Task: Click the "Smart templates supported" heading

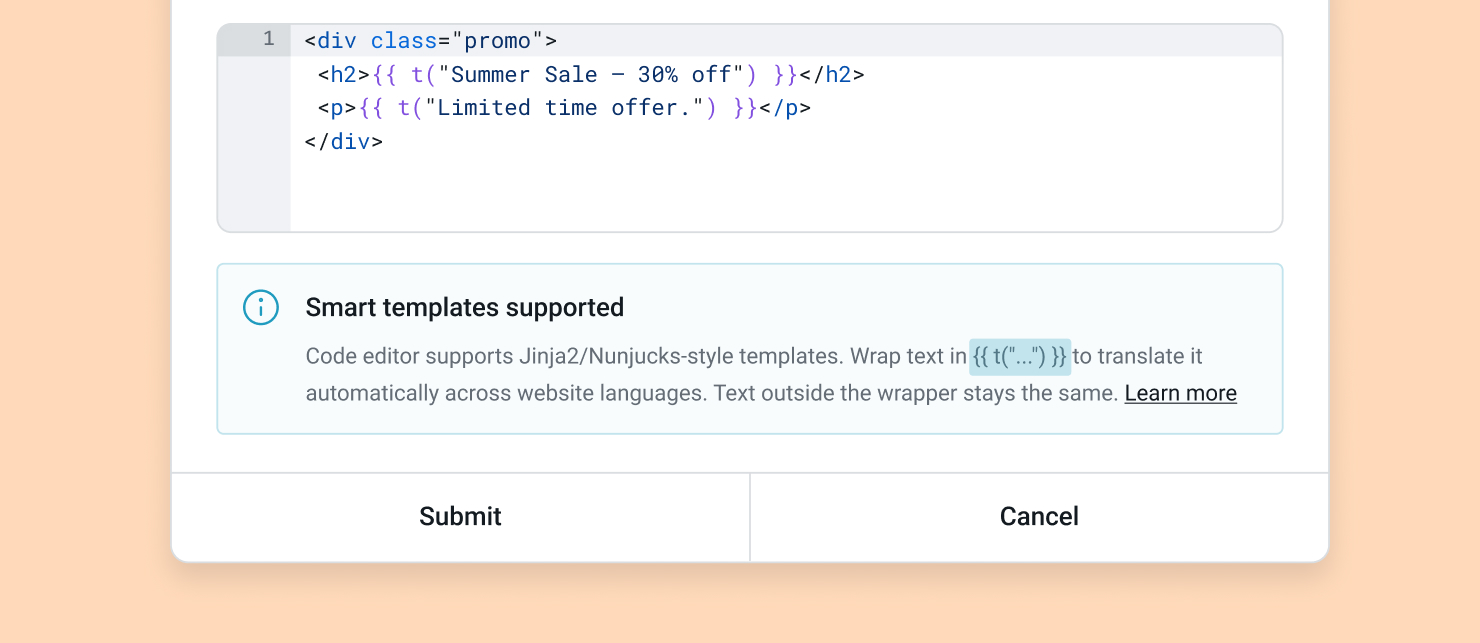Action: pos(465,307)
